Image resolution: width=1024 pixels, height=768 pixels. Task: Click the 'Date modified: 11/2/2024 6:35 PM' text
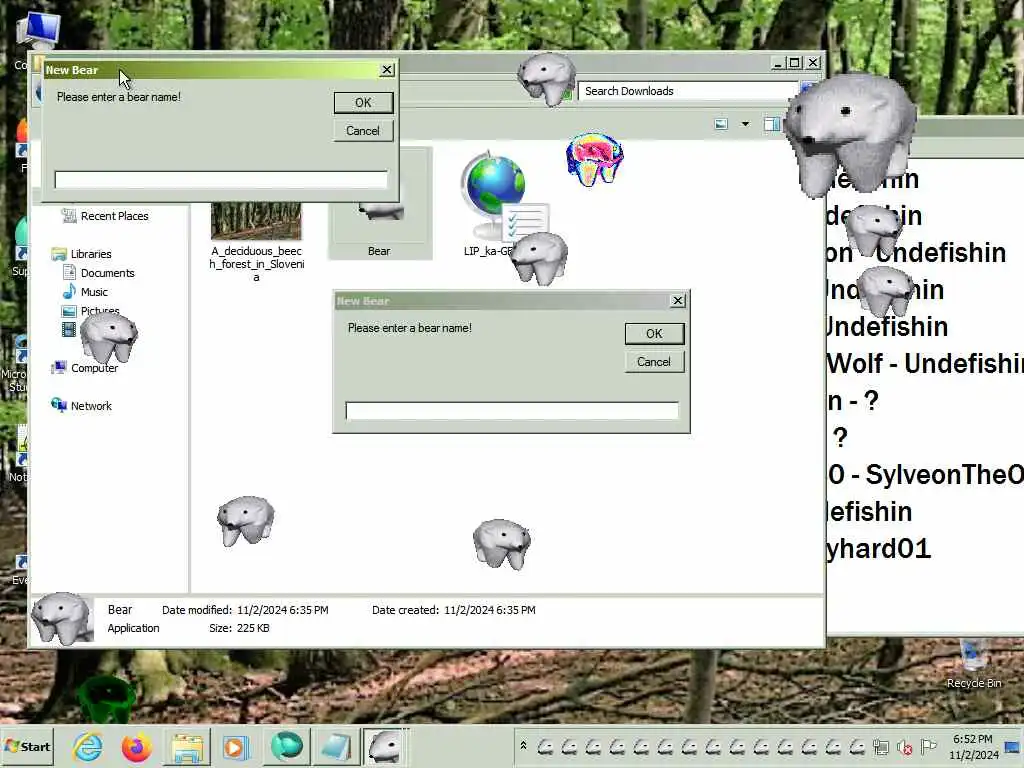[x=245, y=610]
